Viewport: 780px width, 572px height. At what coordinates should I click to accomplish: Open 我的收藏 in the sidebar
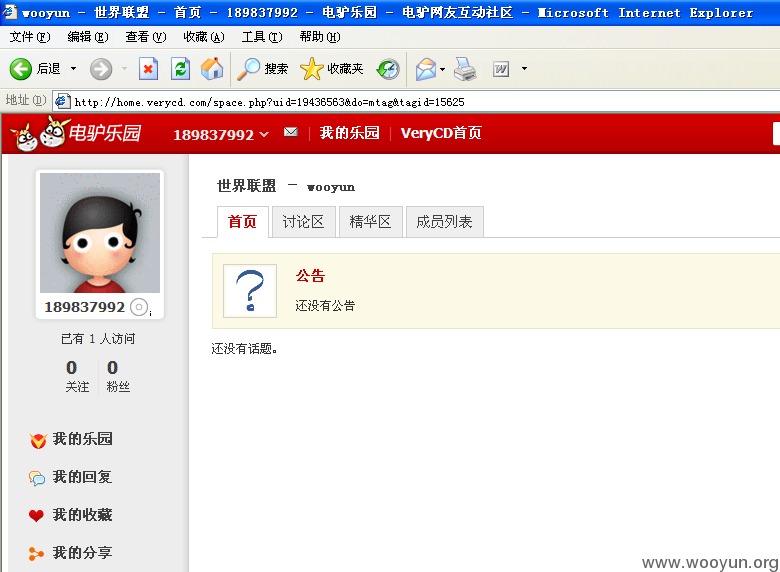pos(83,515)
